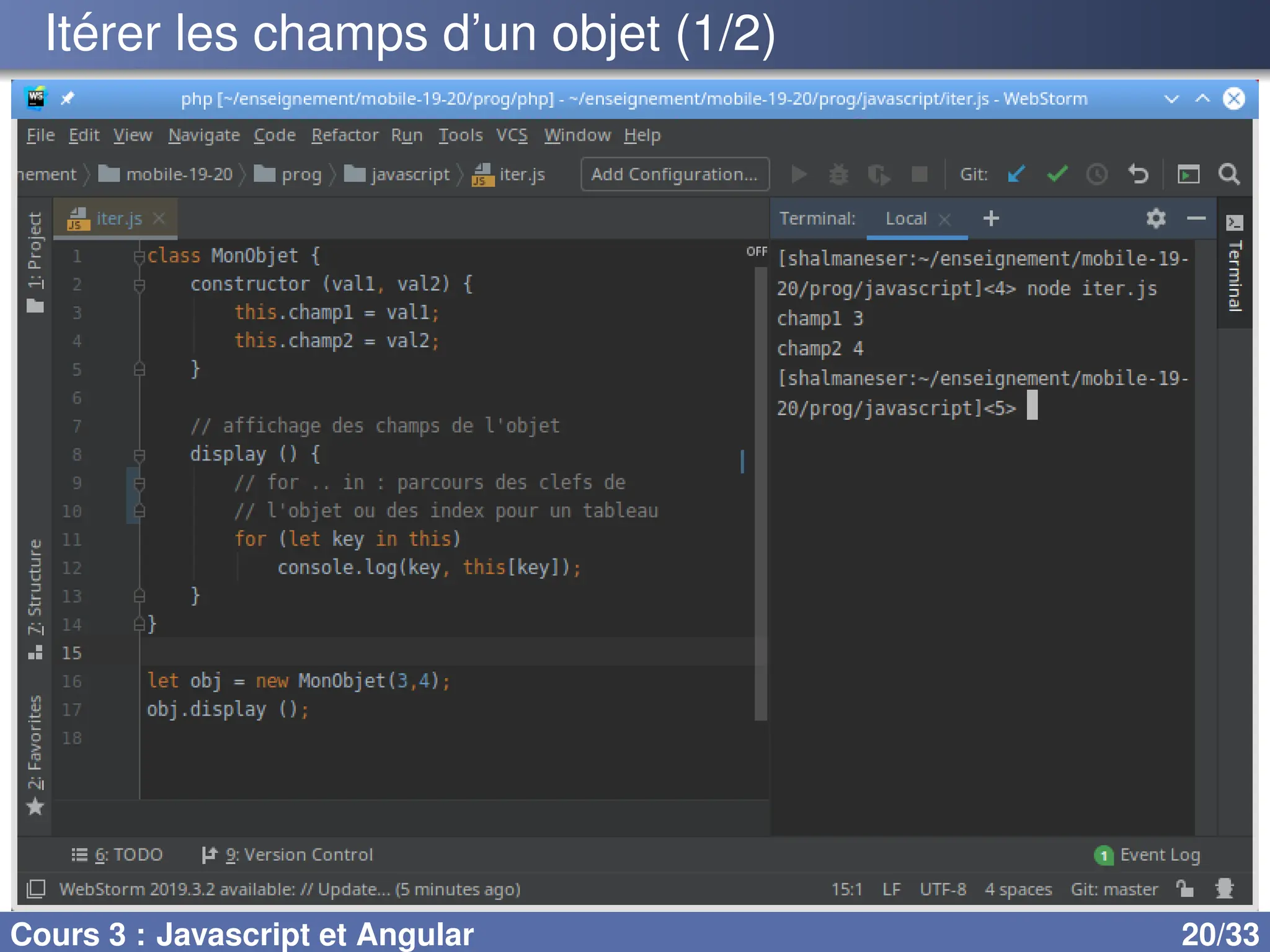Image resolution: width=1270 pixels, height=952 pixels.
Task: Open Git history clock icon
Action: coord(1096,175)
